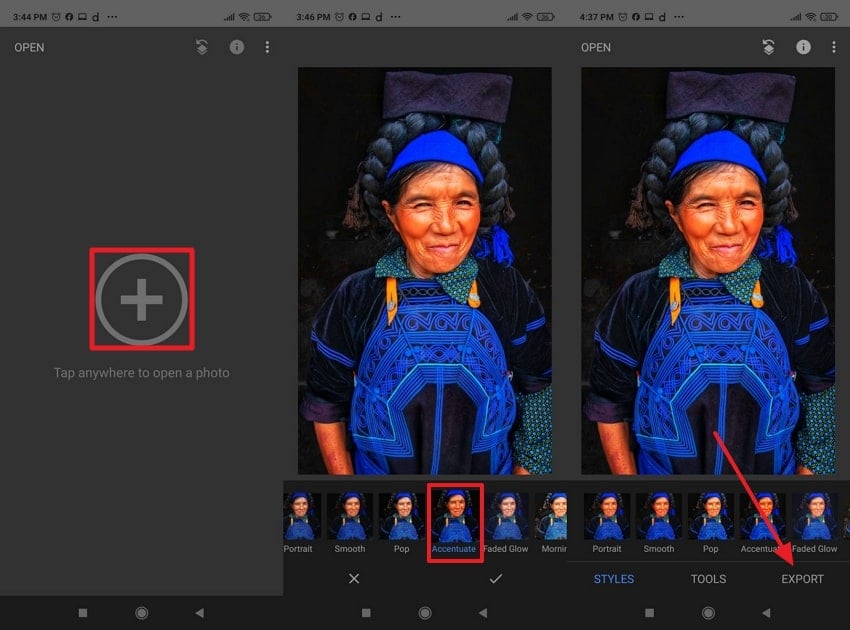Image resolution: width=850 pixels, height=630 pixels.
Task: Open the info icon in left screen
Action: (x=237, y=47)
